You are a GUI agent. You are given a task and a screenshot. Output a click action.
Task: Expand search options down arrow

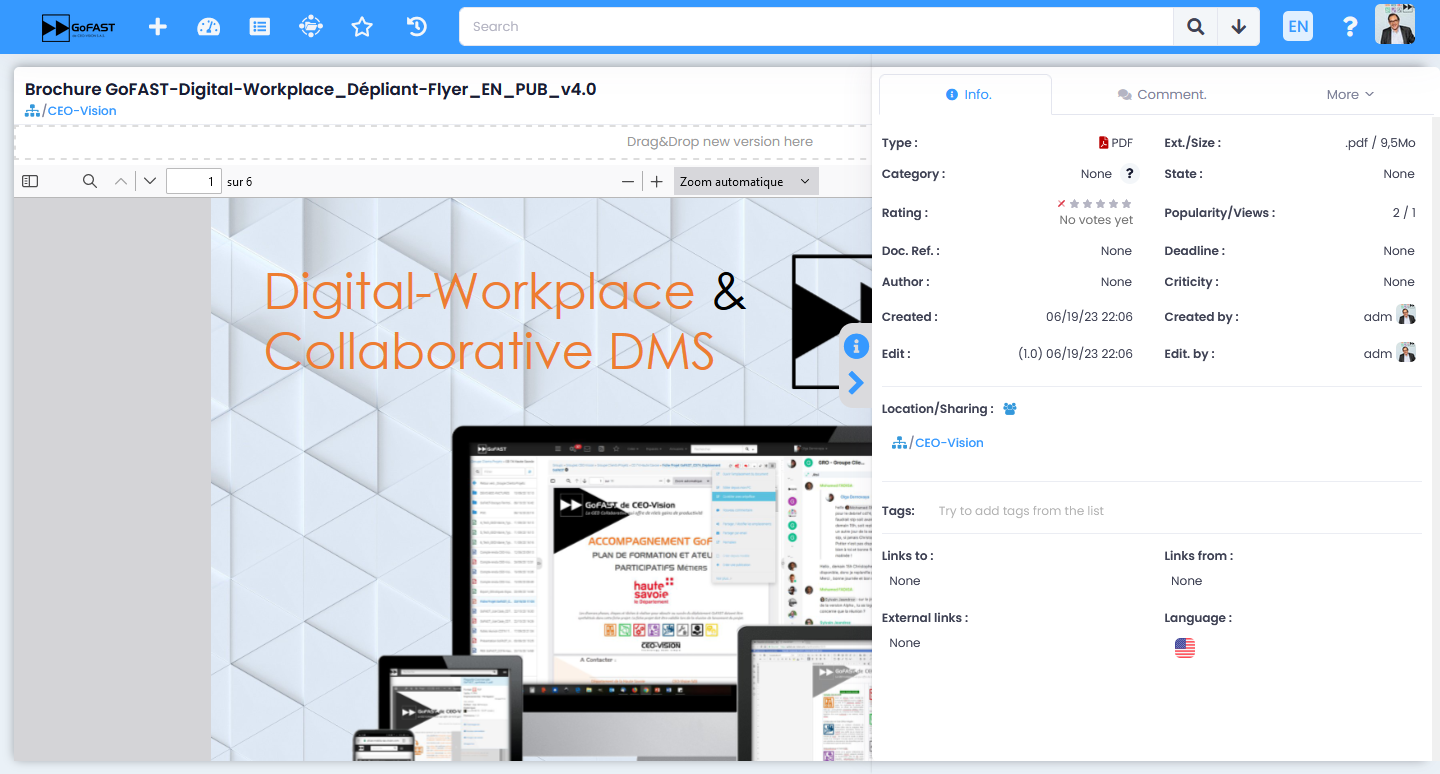coord(1239,27)
